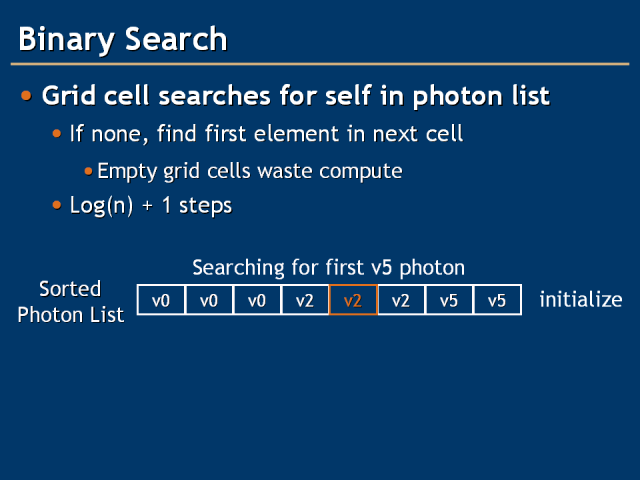
Task: Click the Binary Search slide title
Action: pyautogui.click(x=123, y=39)
